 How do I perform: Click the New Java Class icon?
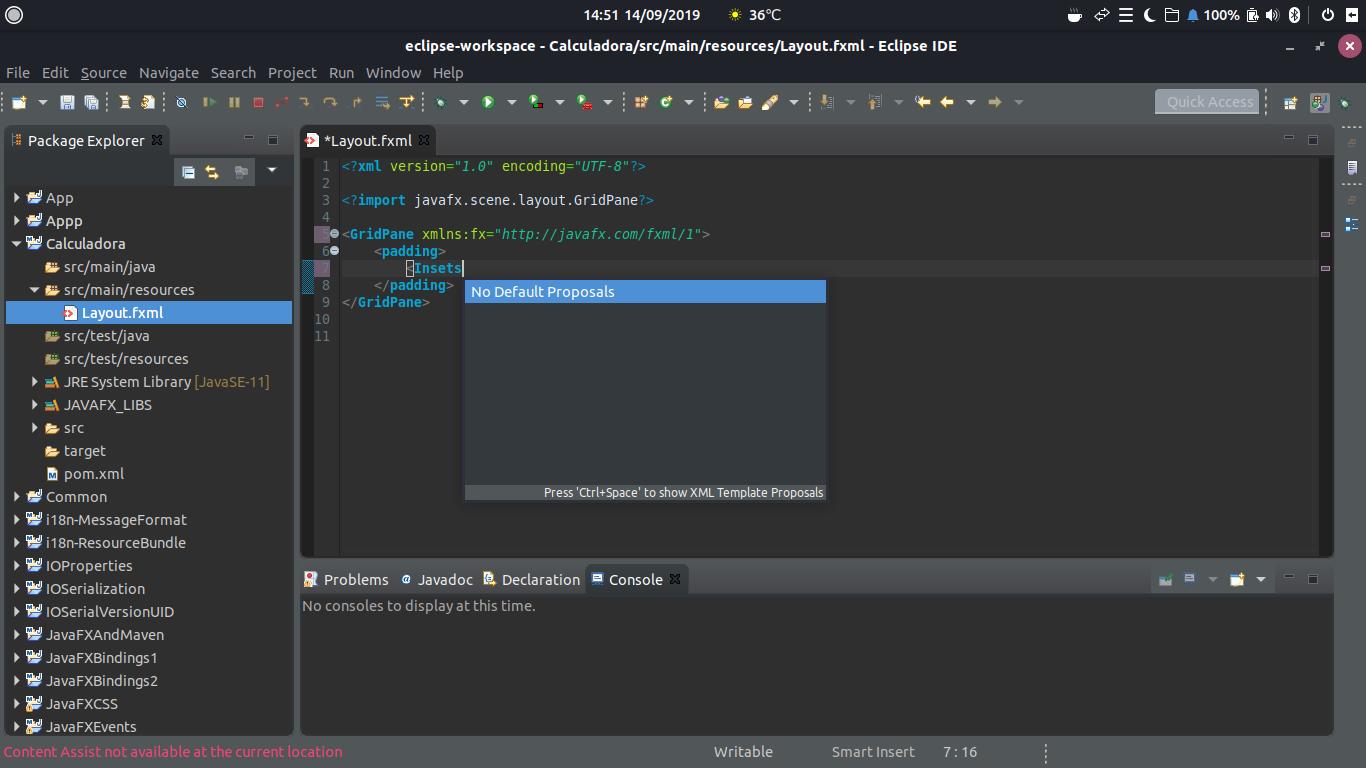666,102
